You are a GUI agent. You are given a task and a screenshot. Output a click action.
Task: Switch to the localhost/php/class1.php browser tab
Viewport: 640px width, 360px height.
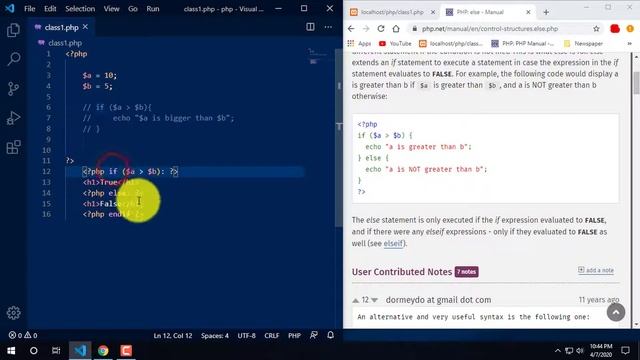coord(392,12)
